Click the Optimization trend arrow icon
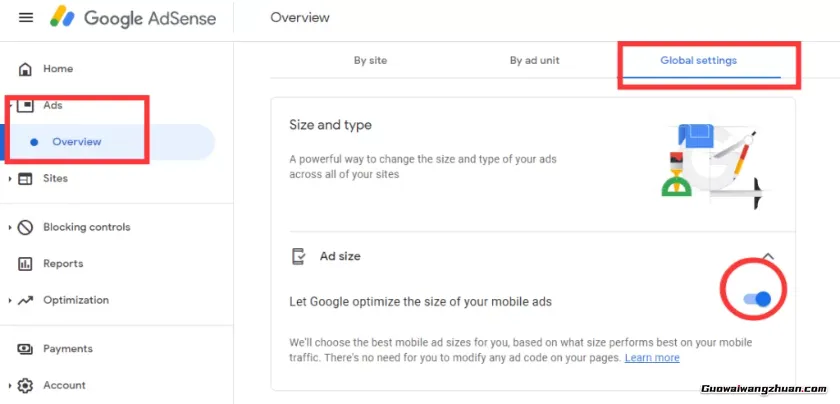 click(25, 300)
